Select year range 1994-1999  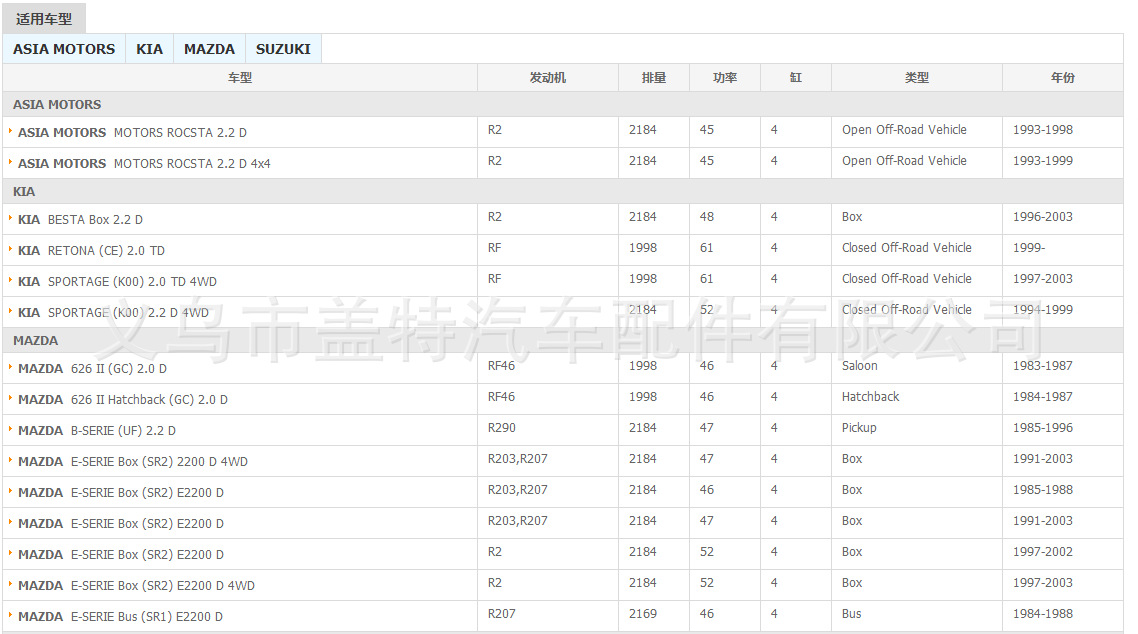click(x=1043, y=310)
